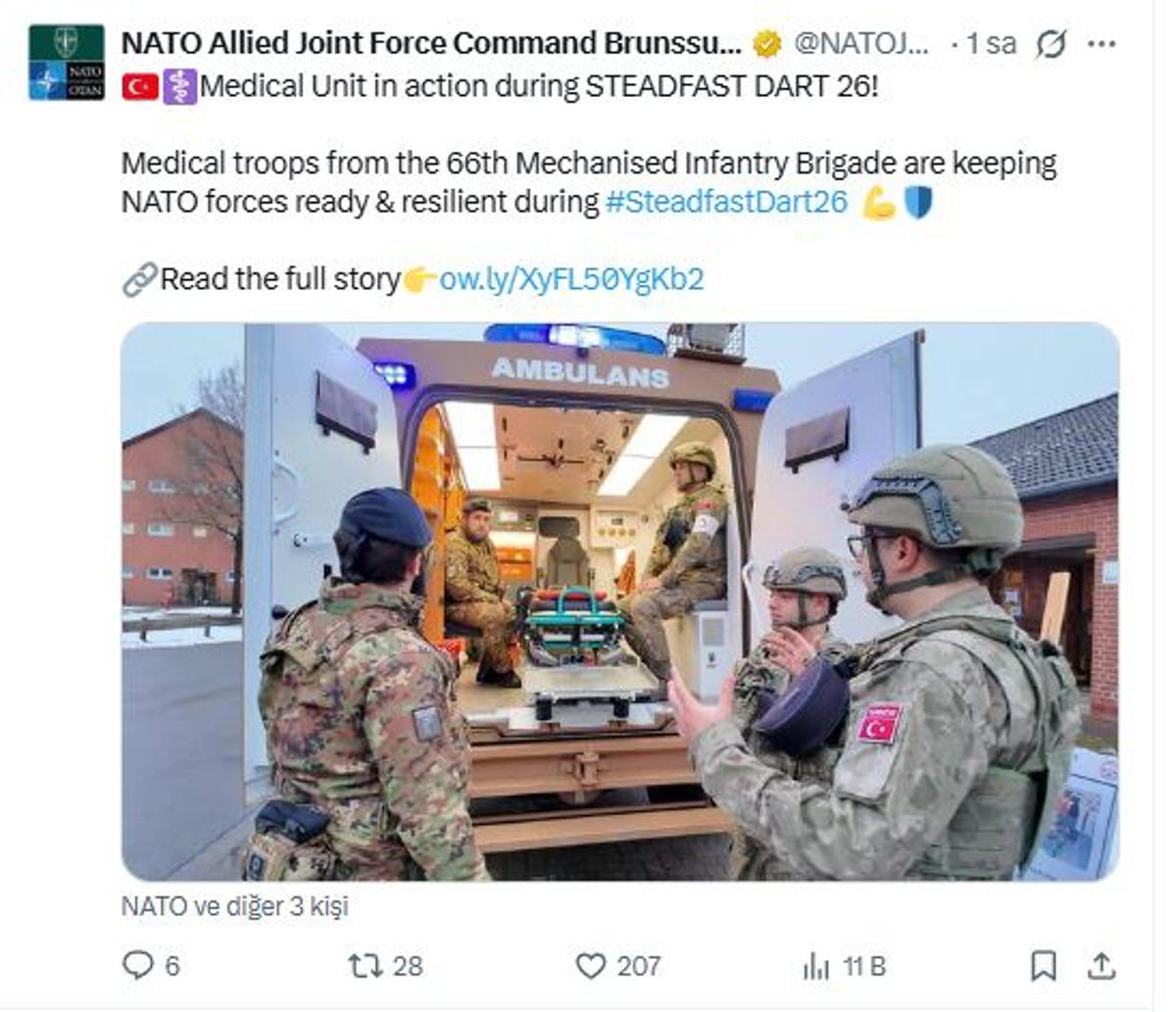1176x1012 pixels.
Task: Click the like count 207
Action: [x=638, y=966]
